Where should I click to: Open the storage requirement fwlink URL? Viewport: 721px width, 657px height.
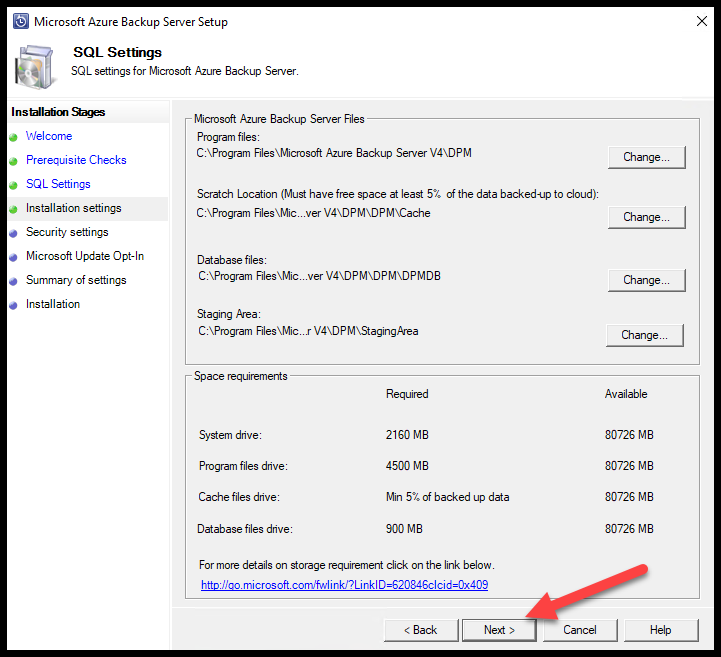click(344, 585)
